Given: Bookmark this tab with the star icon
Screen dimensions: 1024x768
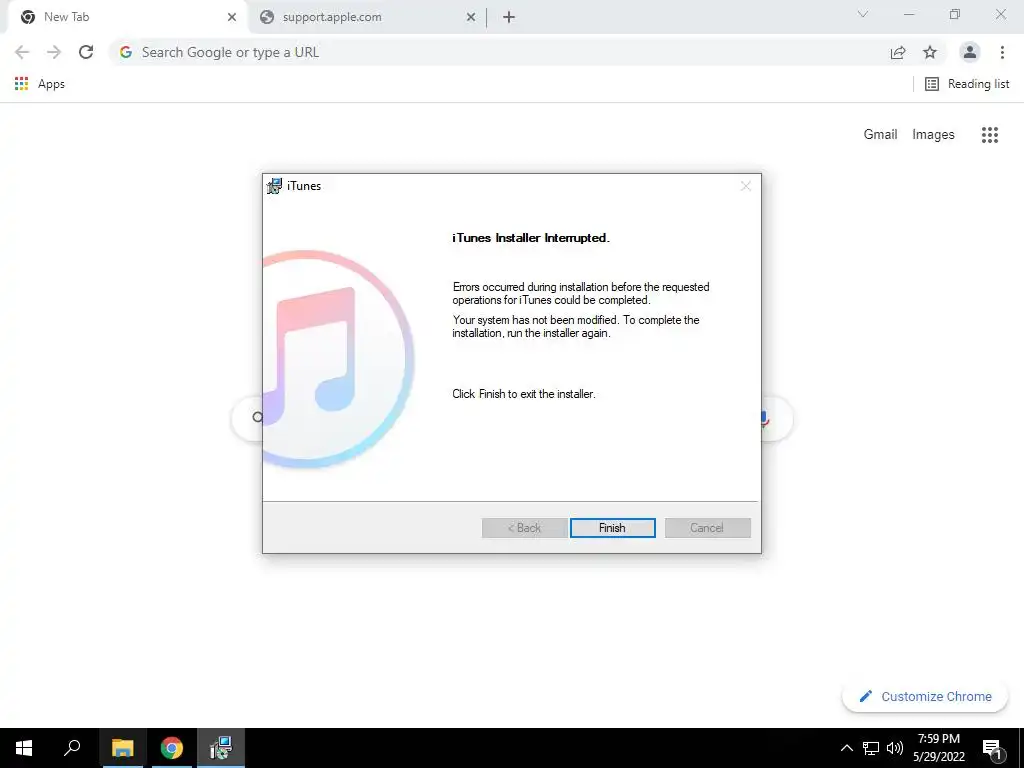Looking at the screenshot, I should (930, 52).
